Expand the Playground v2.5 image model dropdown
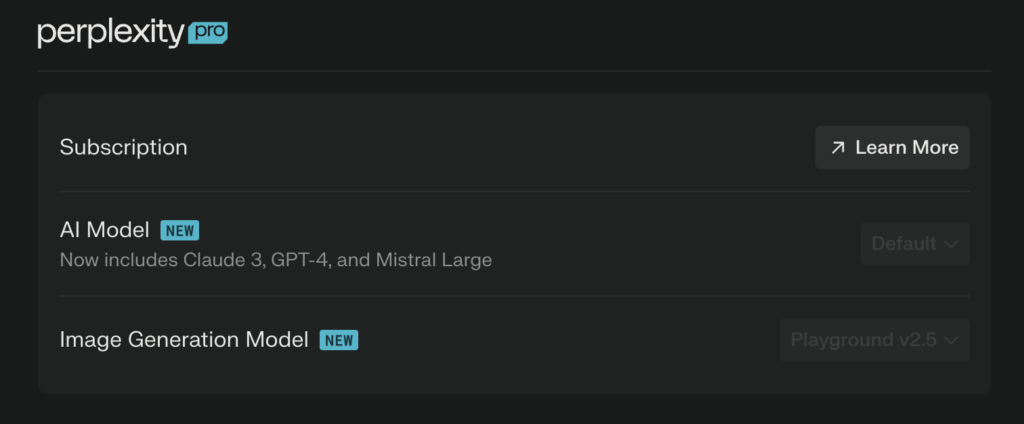 tap(875, 340)
